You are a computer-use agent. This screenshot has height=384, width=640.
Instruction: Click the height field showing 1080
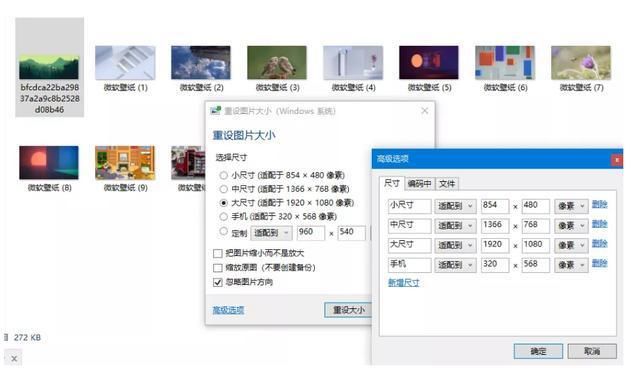(x=536, y=245)
